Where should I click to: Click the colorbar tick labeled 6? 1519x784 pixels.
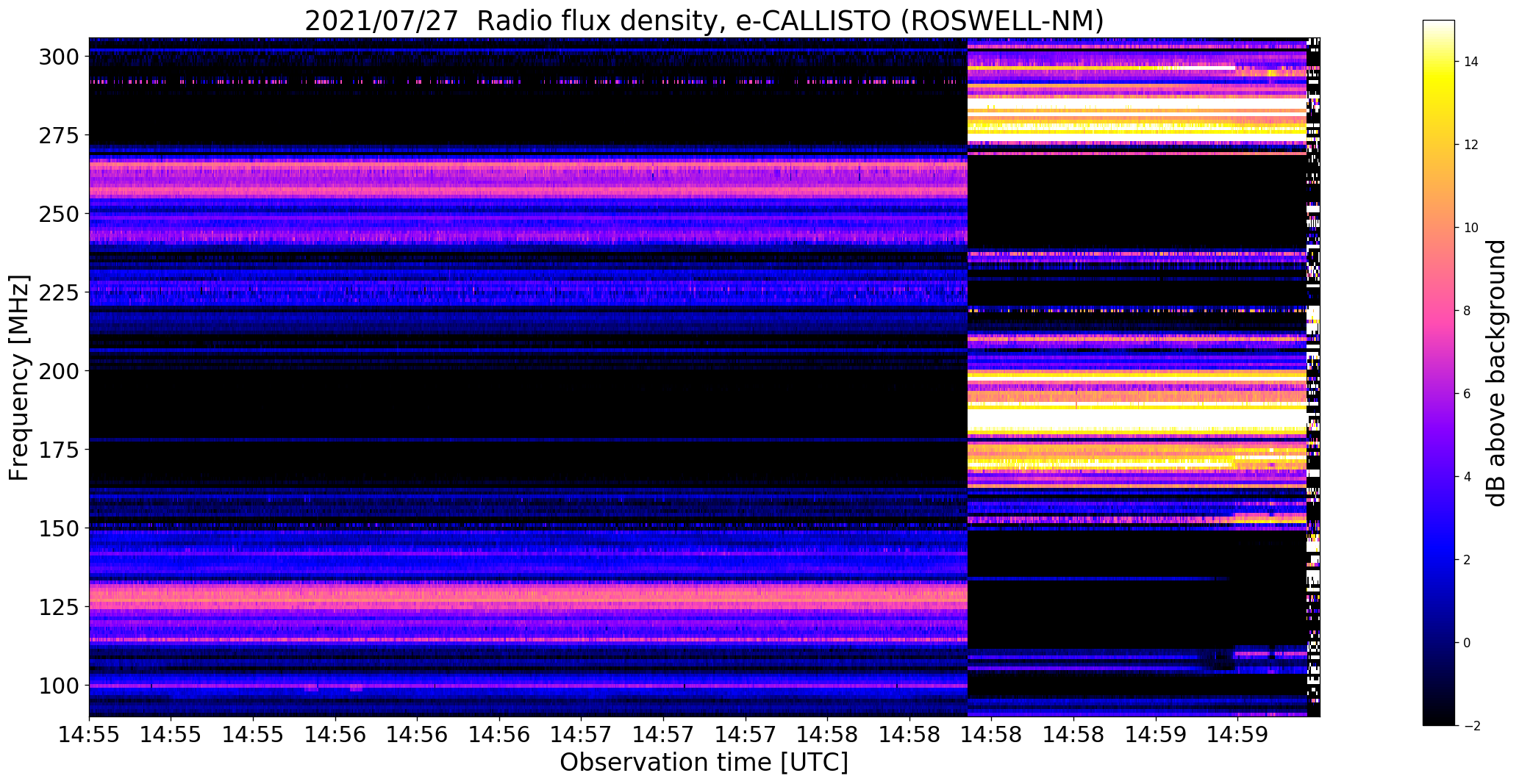pyautogui.click(x=1468, y=394)
